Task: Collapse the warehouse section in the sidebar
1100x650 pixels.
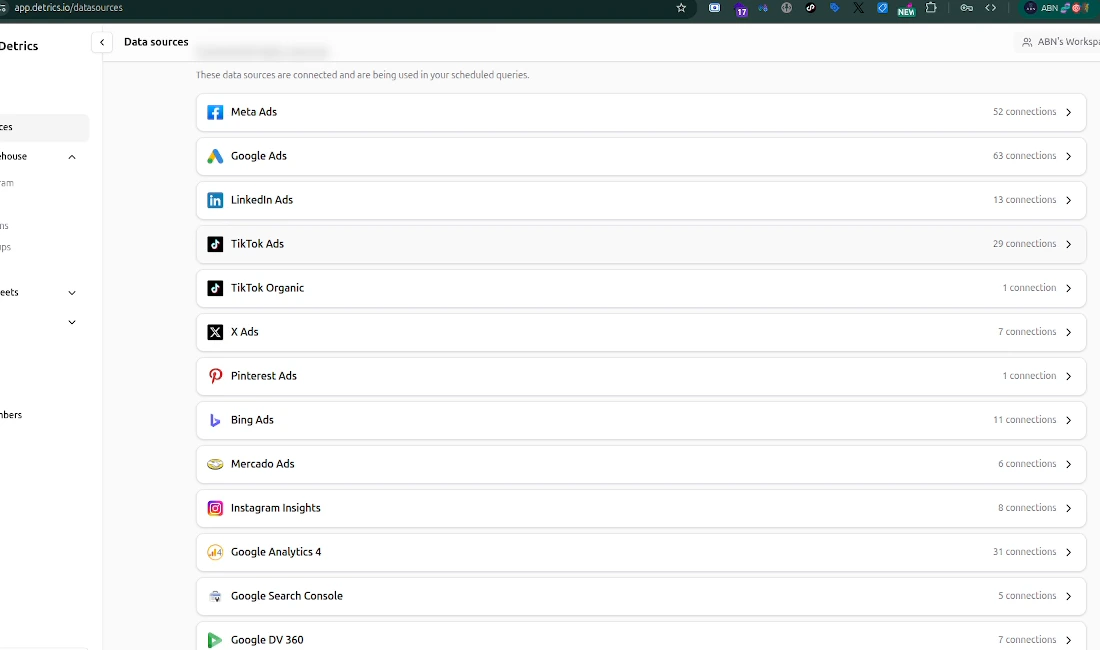Action: [71, 156]
